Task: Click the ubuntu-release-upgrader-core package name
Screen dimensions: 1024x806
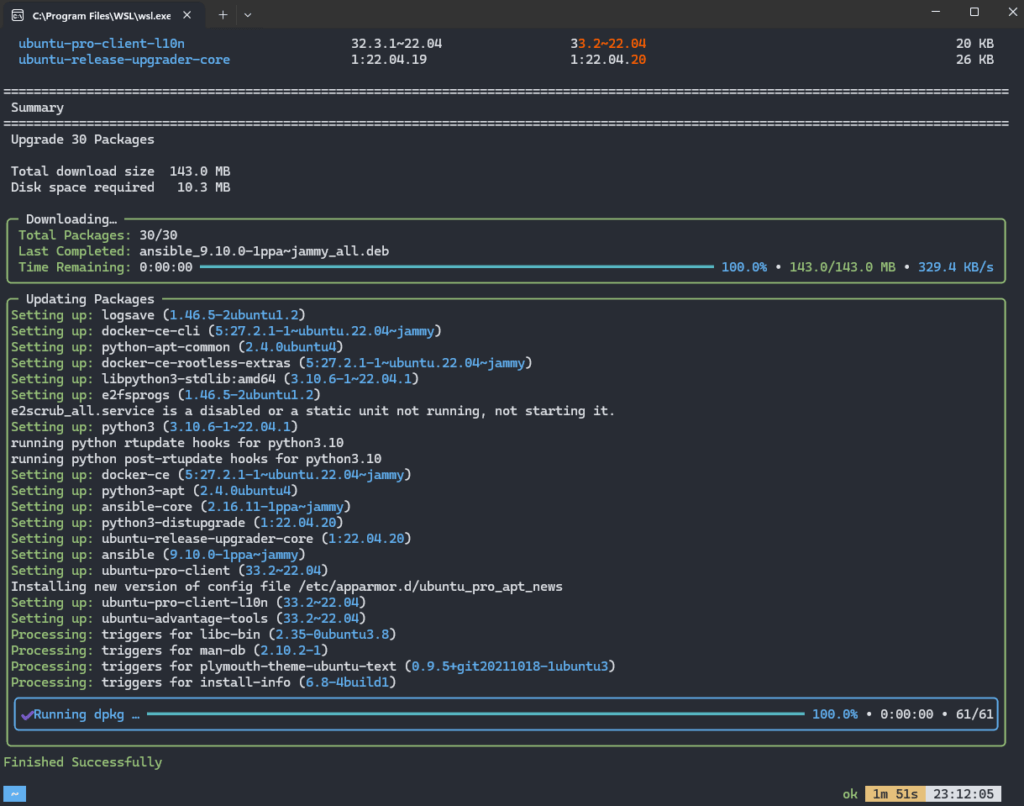Action: [124, 59]
